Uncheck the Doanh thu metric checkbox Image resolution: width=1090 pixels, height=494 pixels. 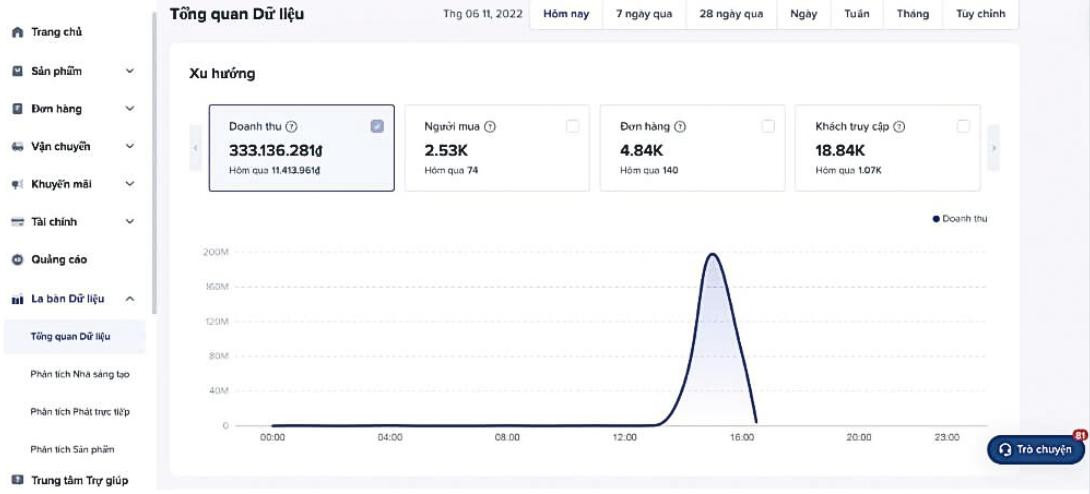[x=377, y=126]
